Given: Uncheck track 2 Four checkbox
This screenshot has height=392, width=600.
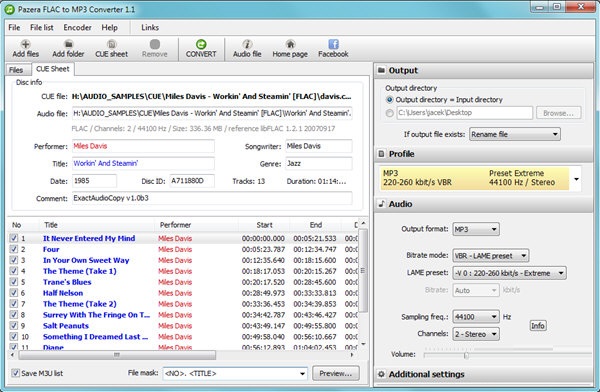Looking at the screenshot, I should pos(14,249).
